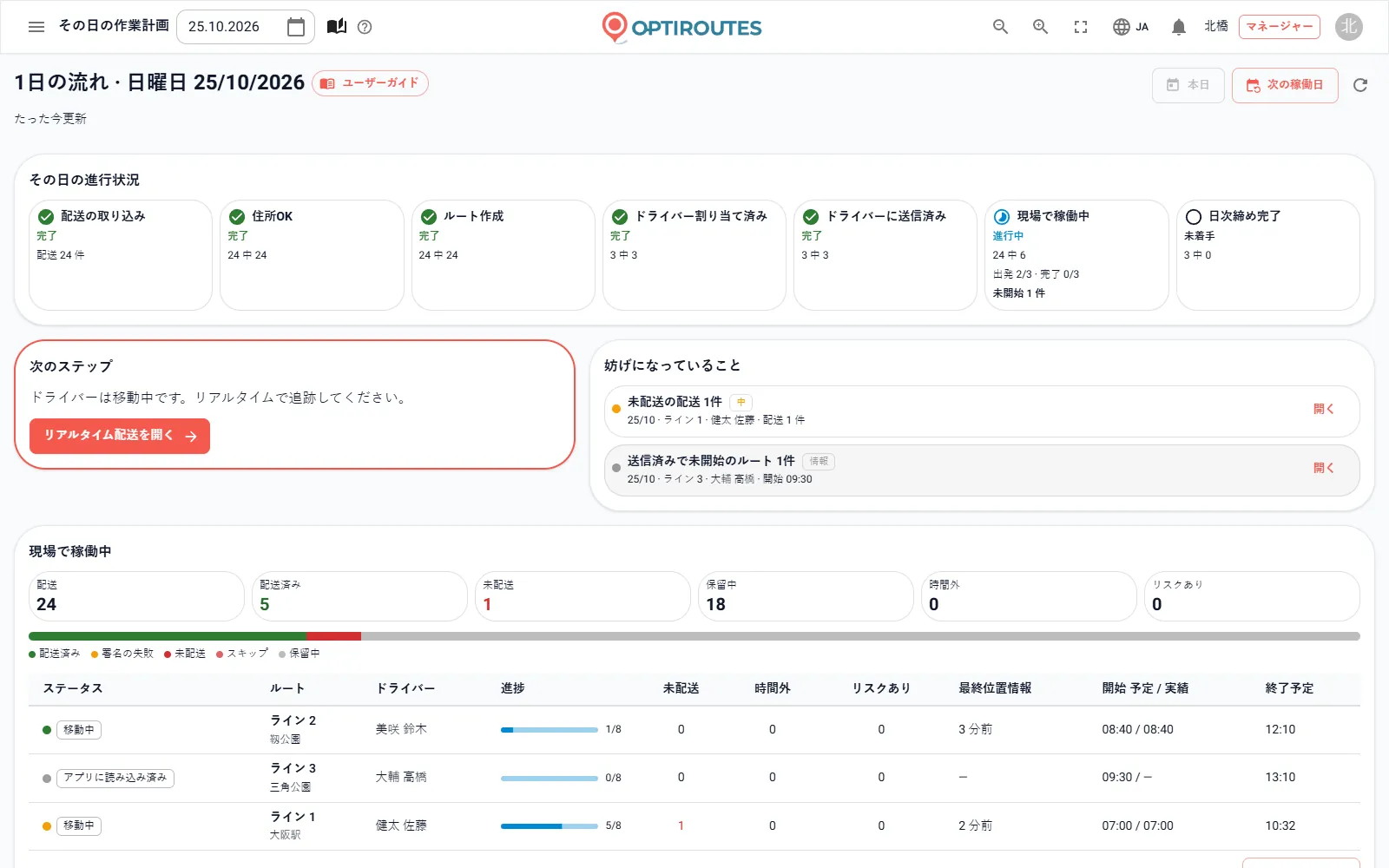Select driver 大輔 高橋 cell
This screenshot has height=868, width=1389.
401,777
